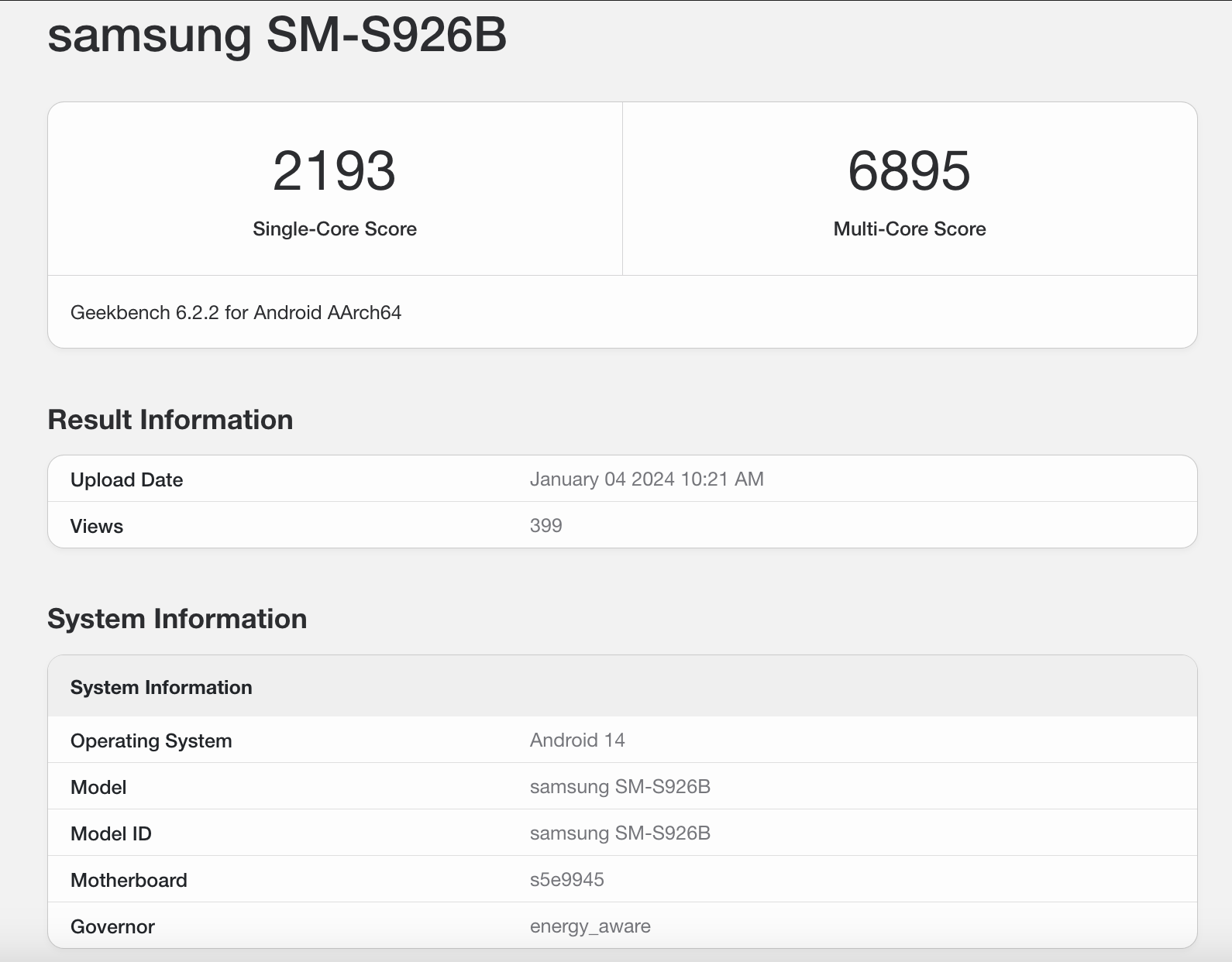Select the s5e9945 motherboard value
1232x962 pixels.
click(566, 880)
